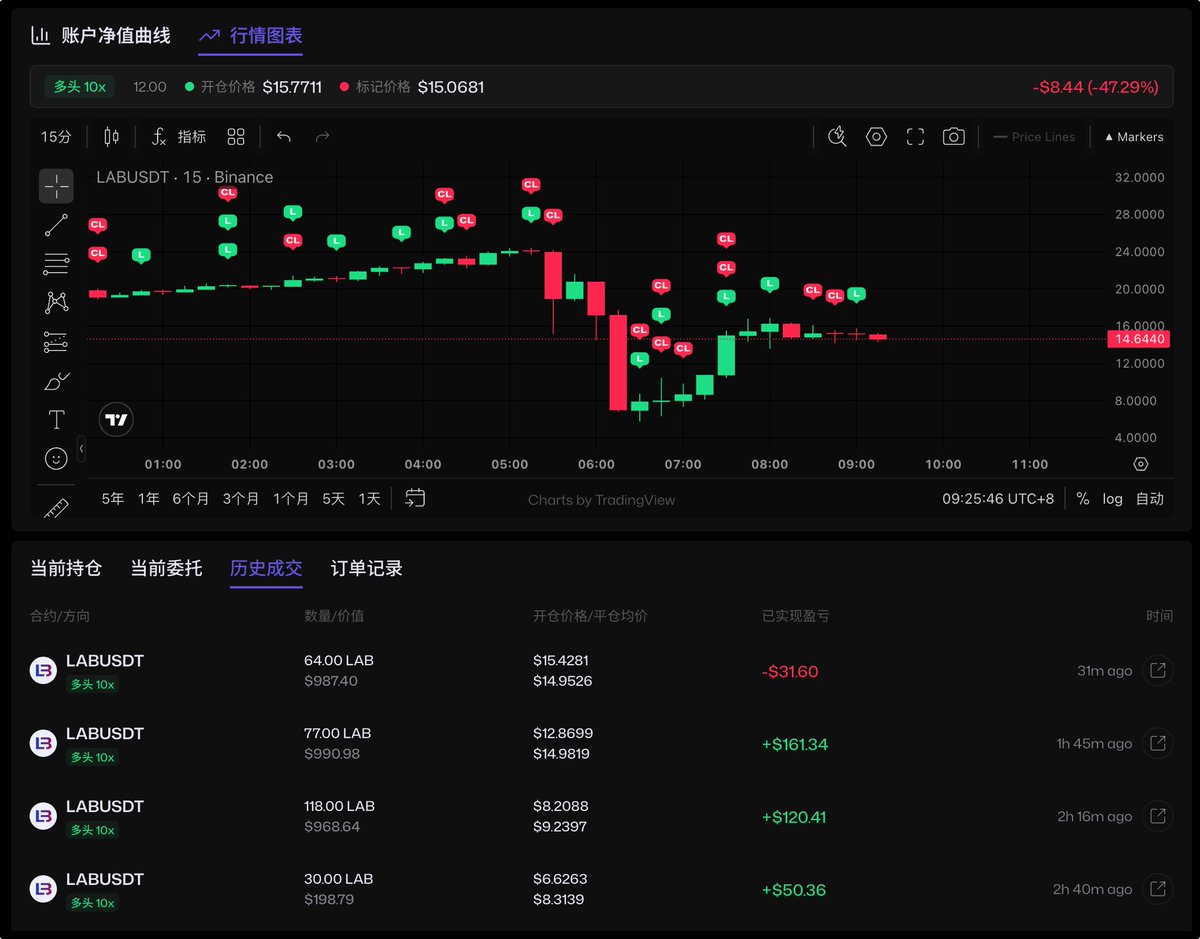Viewport: 1200px width, 939px height.
Task: Click the -$8.44 (-47.29%) PnL
Action: coord(1096,87)
